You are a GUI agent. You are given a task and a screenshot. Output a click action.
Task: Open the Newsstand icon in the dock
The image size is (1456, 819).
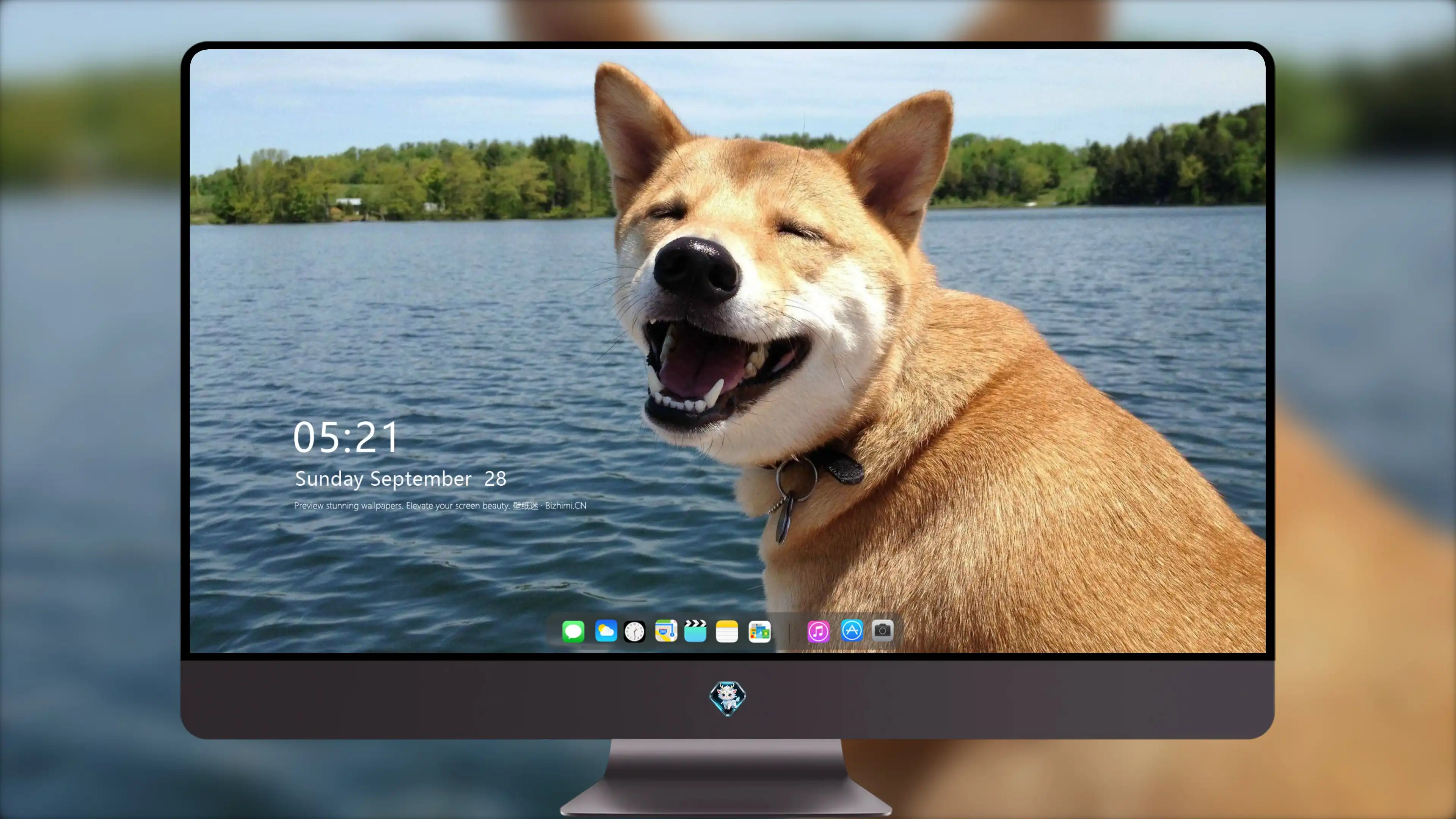click(759, 631)
